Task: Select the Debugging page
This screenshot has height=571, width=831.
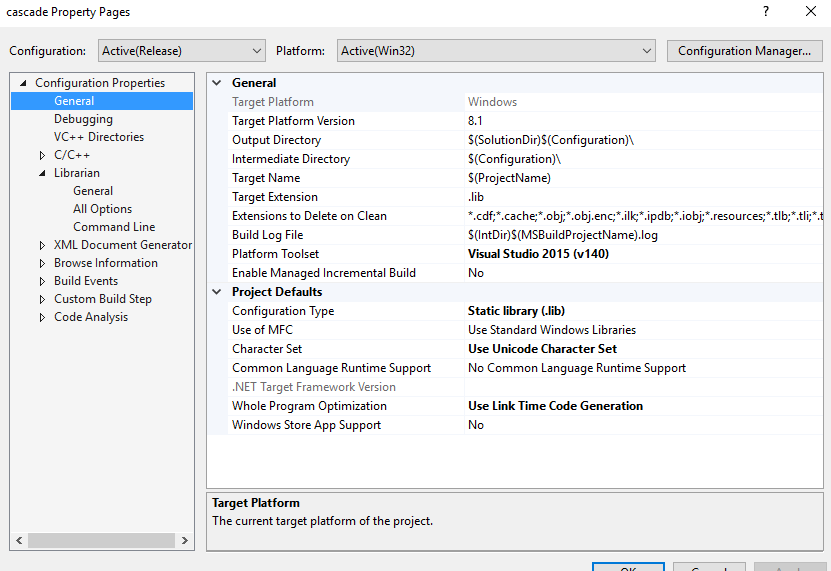Action: click(x=83, y=119)
